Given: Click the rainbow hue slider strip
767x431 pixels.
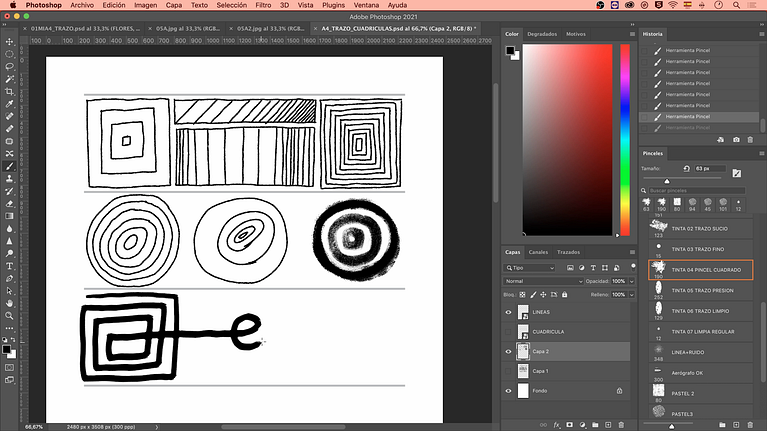Looking at the screenshot, I should tap(625, 140).
